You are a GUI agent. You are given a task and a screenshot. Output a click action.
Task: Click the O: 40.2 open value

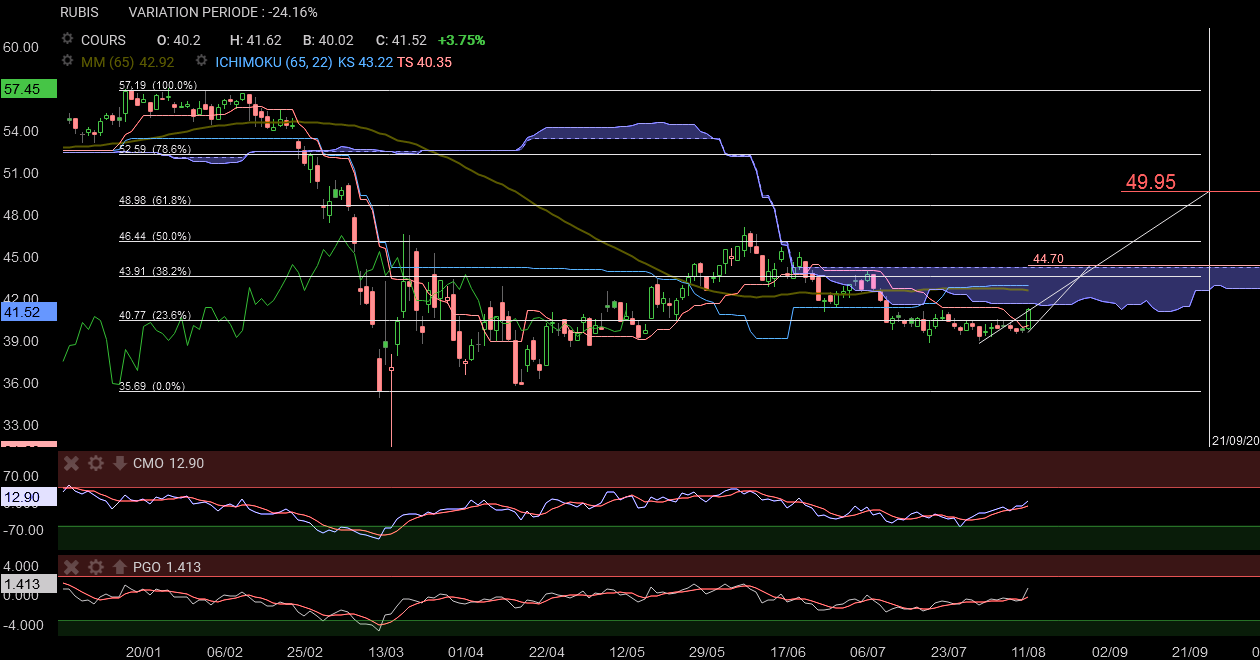click(x=179, y=40)
